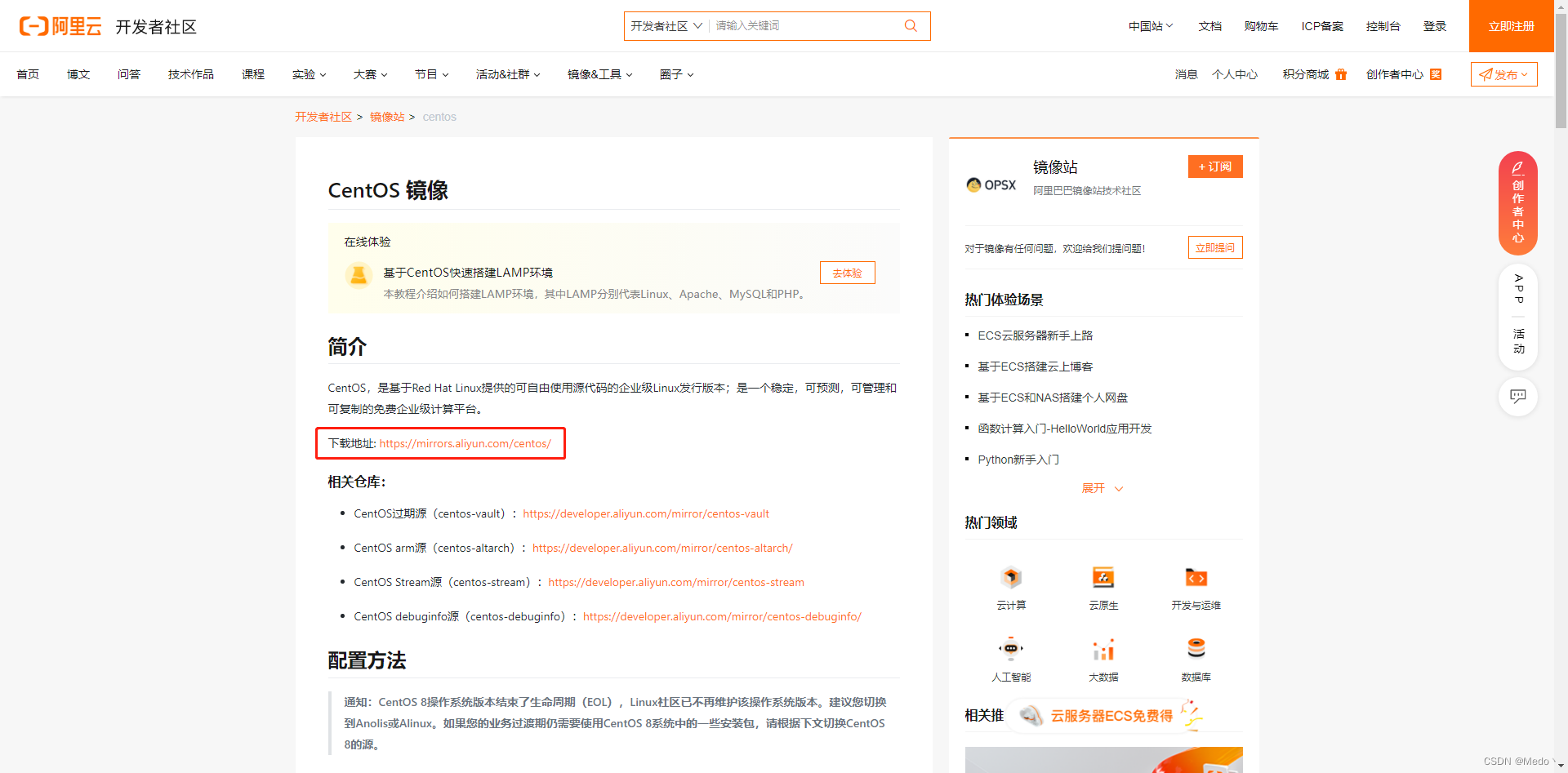
Task: Open ECS云服务器新手上路 scenario
Action: [x=1036, y=335]
